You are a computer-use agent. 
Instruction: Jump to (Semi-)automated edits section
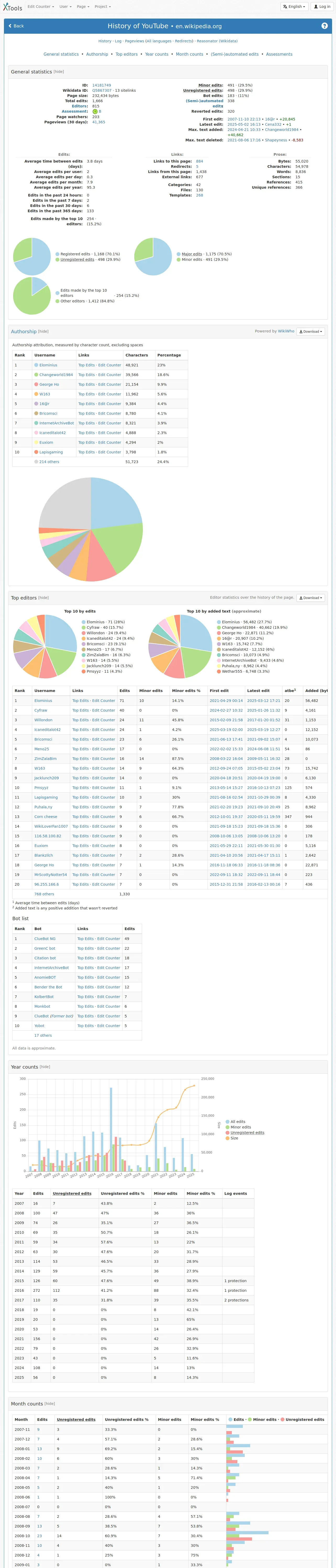point(235,54)
